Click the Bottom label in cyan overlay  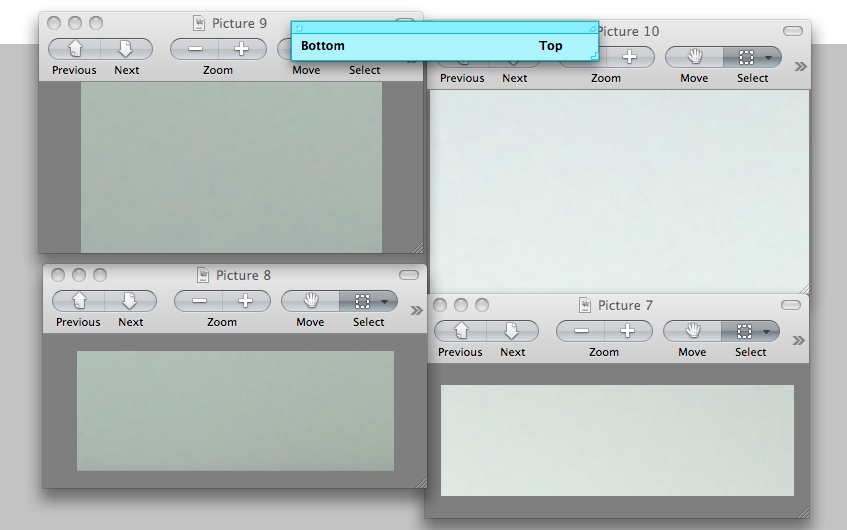(322, 46)
